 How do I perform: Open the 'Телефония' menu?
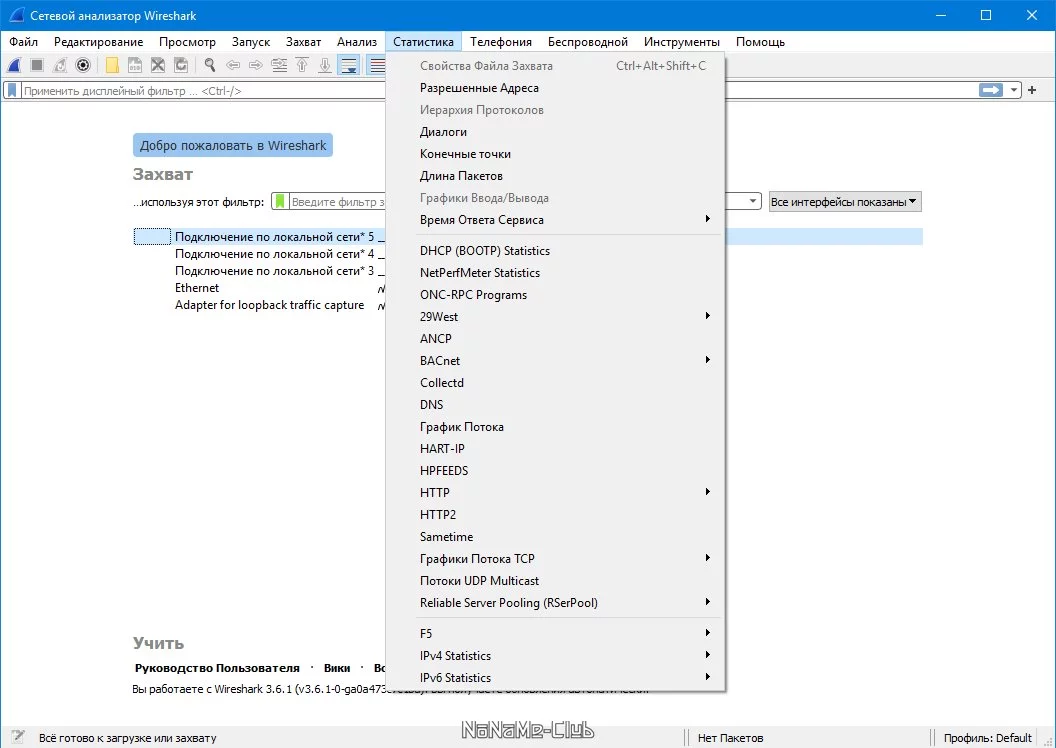tap(500, 42)
